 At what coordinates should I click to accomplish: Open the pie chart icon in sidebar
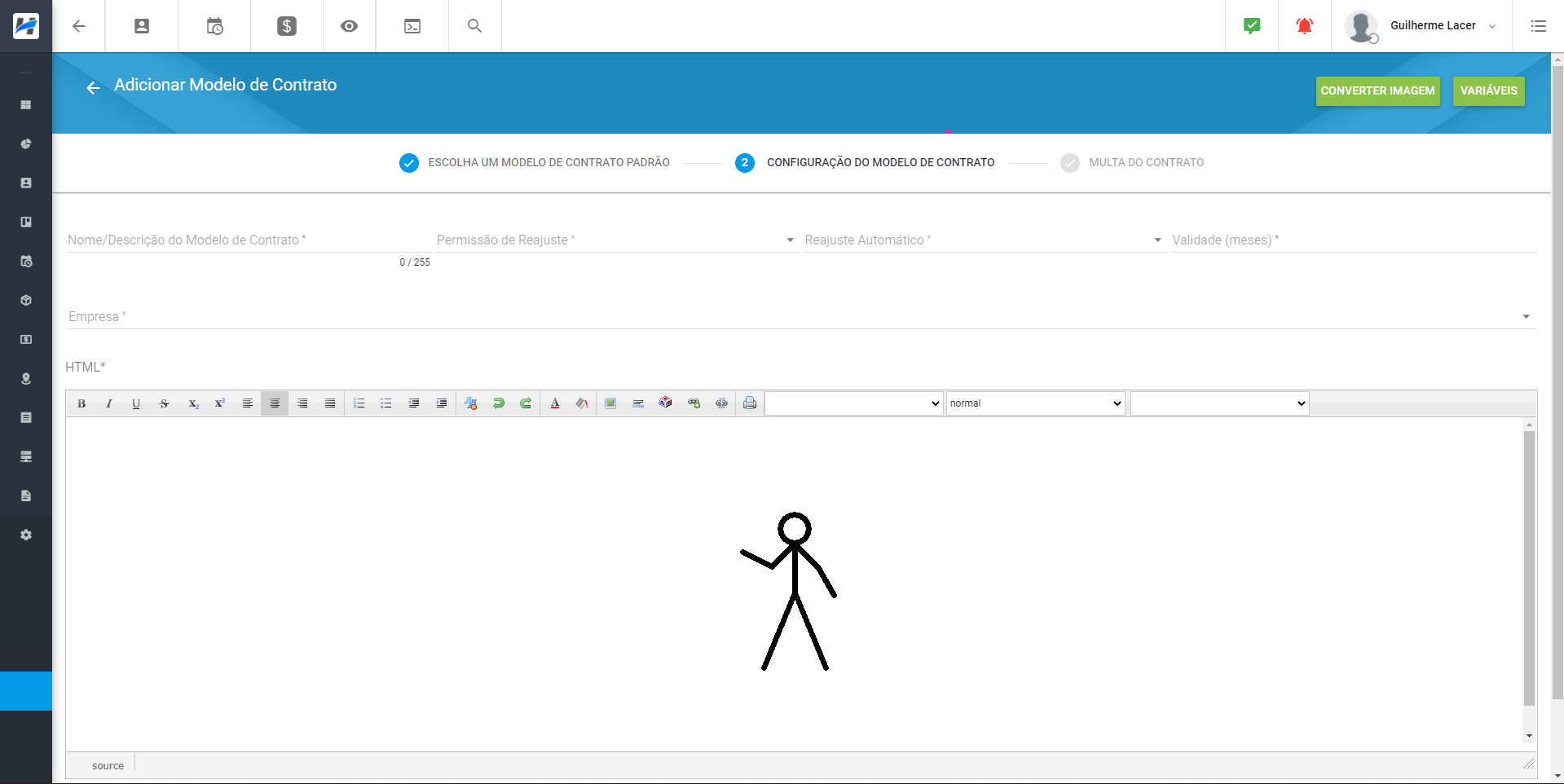tap(26, 143)
